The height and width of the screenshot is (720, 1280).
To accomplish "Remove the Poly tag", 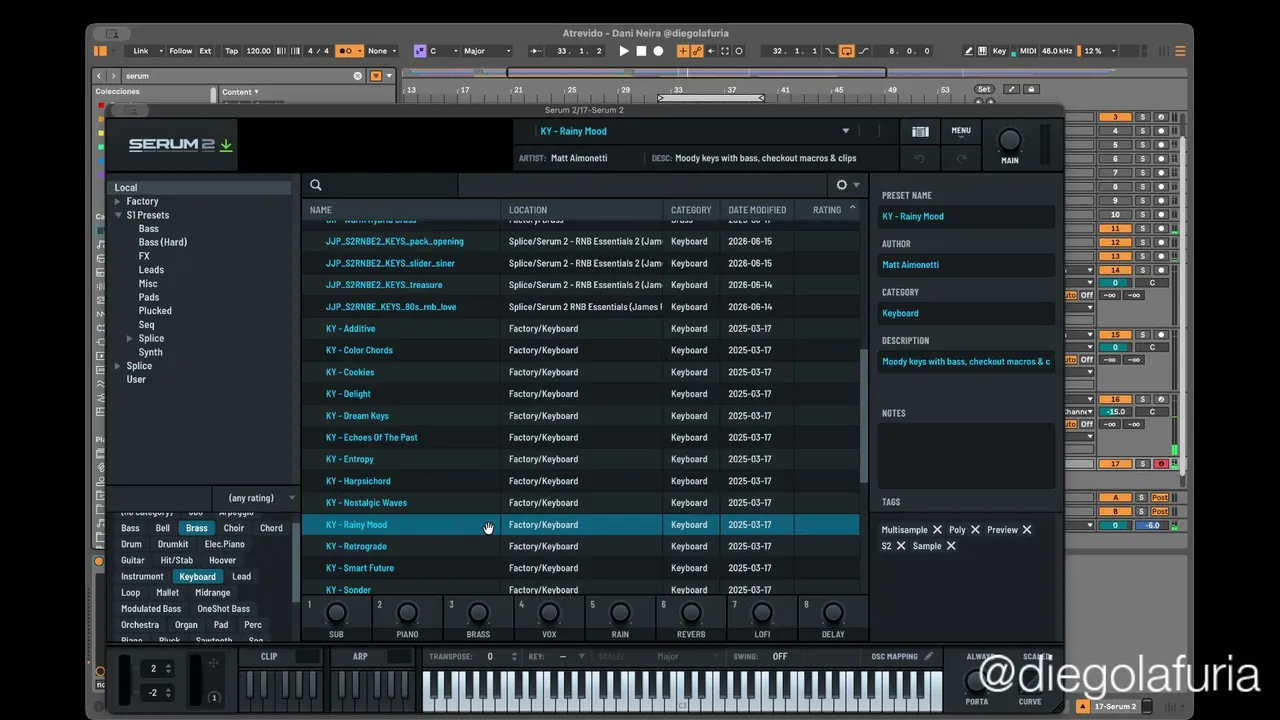I will (975, 530).
